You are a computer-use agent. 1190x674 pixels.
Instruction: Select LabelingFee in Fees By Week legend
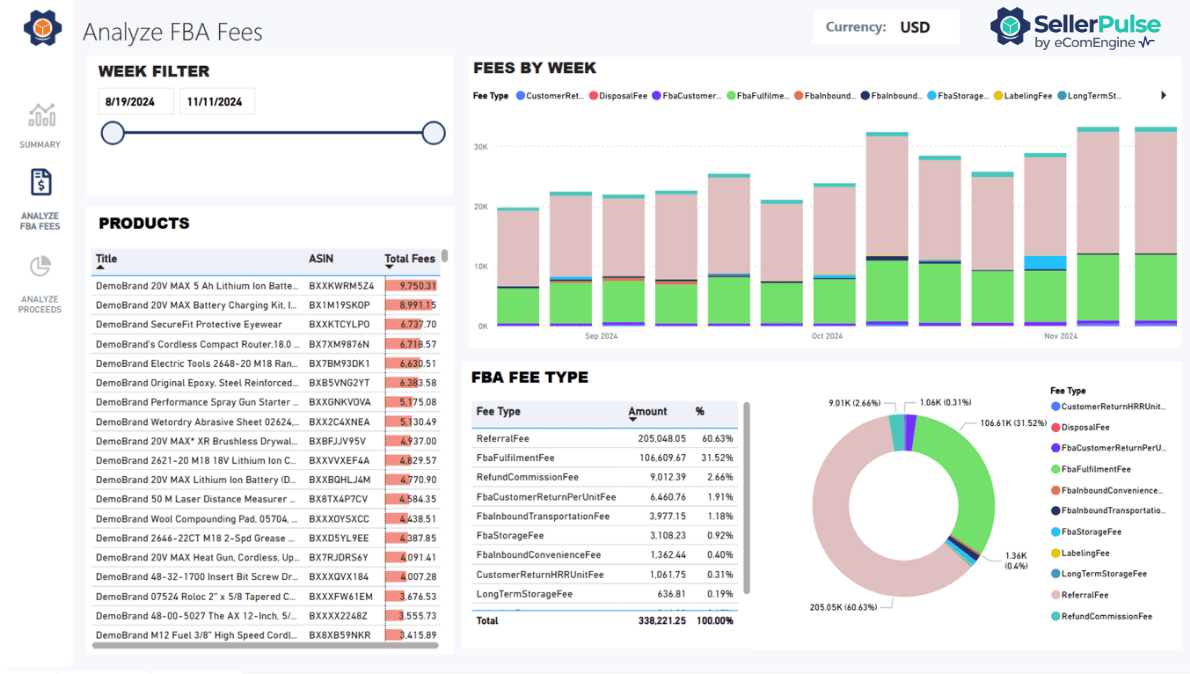click(x=1023, y=96)
